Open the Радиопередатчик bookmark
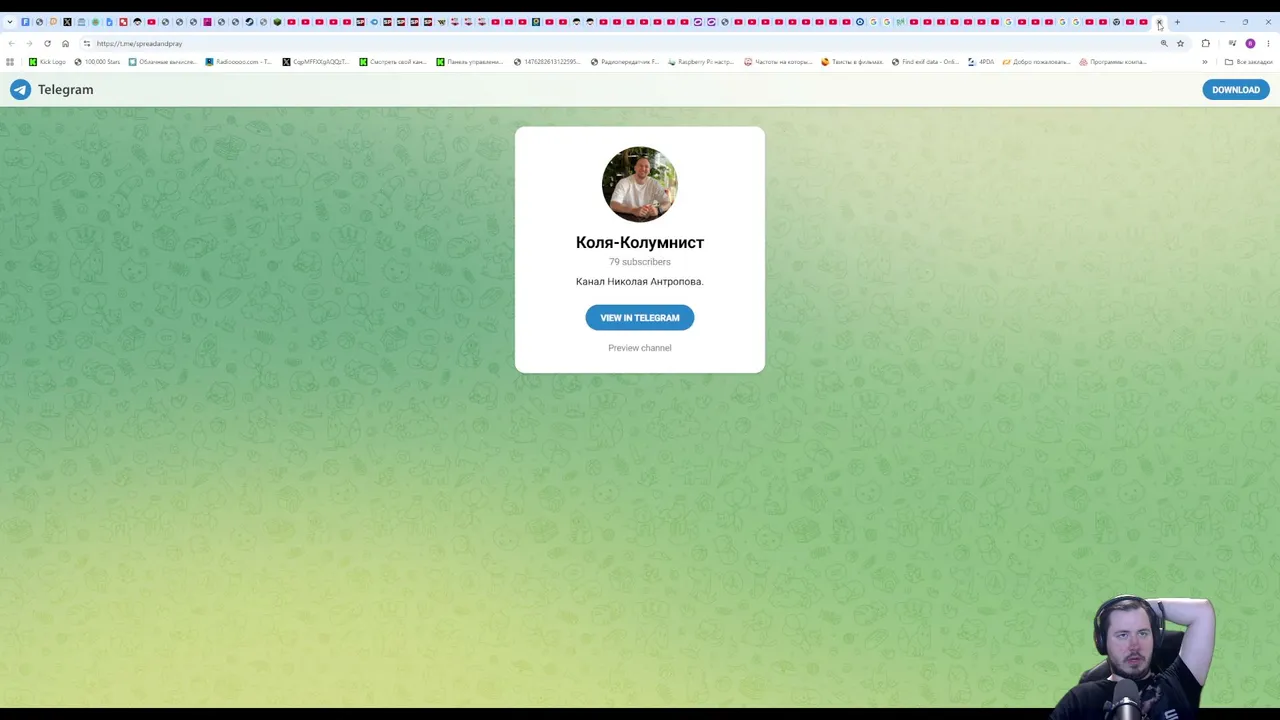Screen dimensions: 1280x720 click(624, 62)
